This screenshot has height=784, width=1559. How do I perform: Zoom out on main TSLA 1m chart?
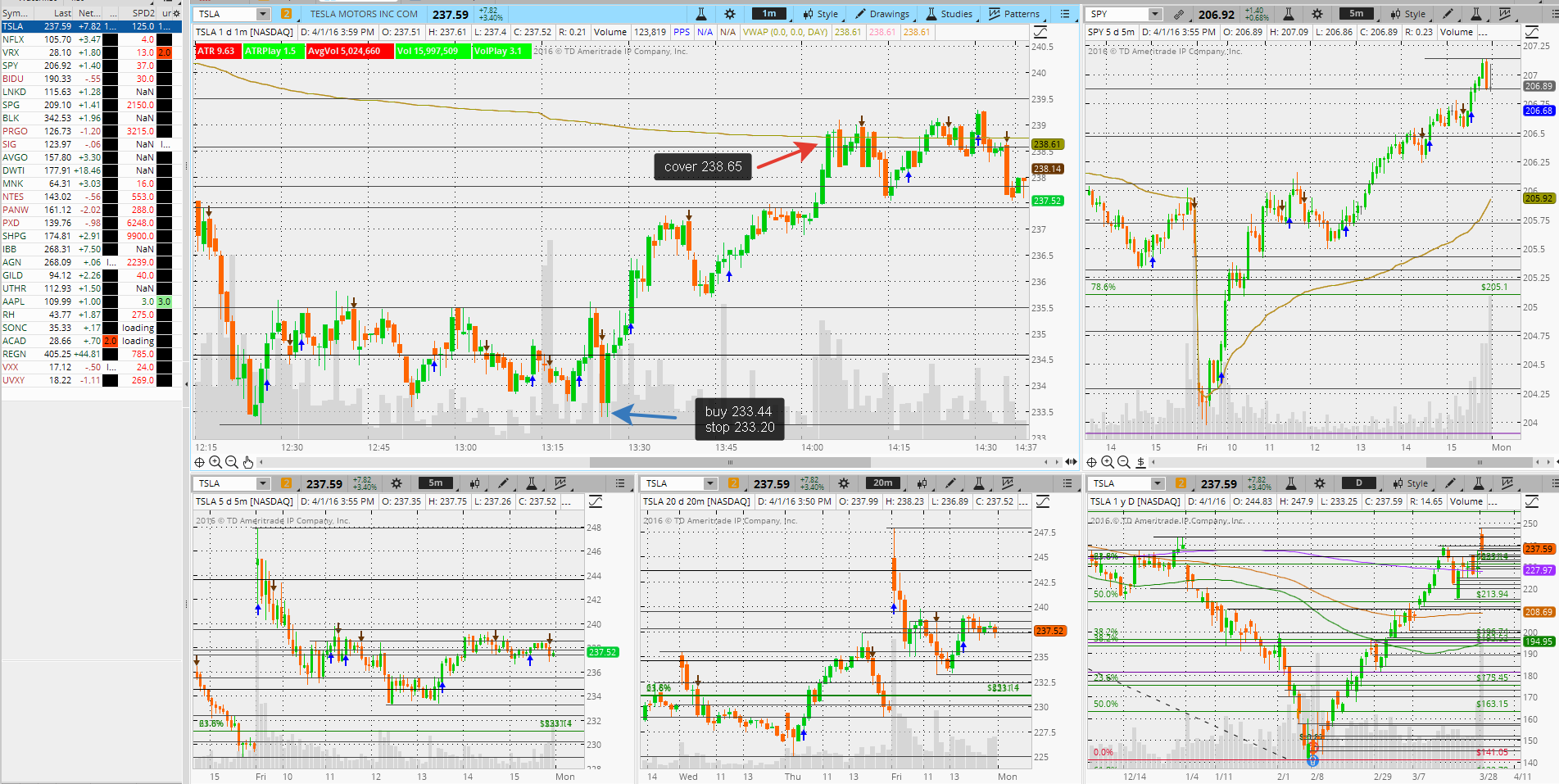(x=231, y=462)
